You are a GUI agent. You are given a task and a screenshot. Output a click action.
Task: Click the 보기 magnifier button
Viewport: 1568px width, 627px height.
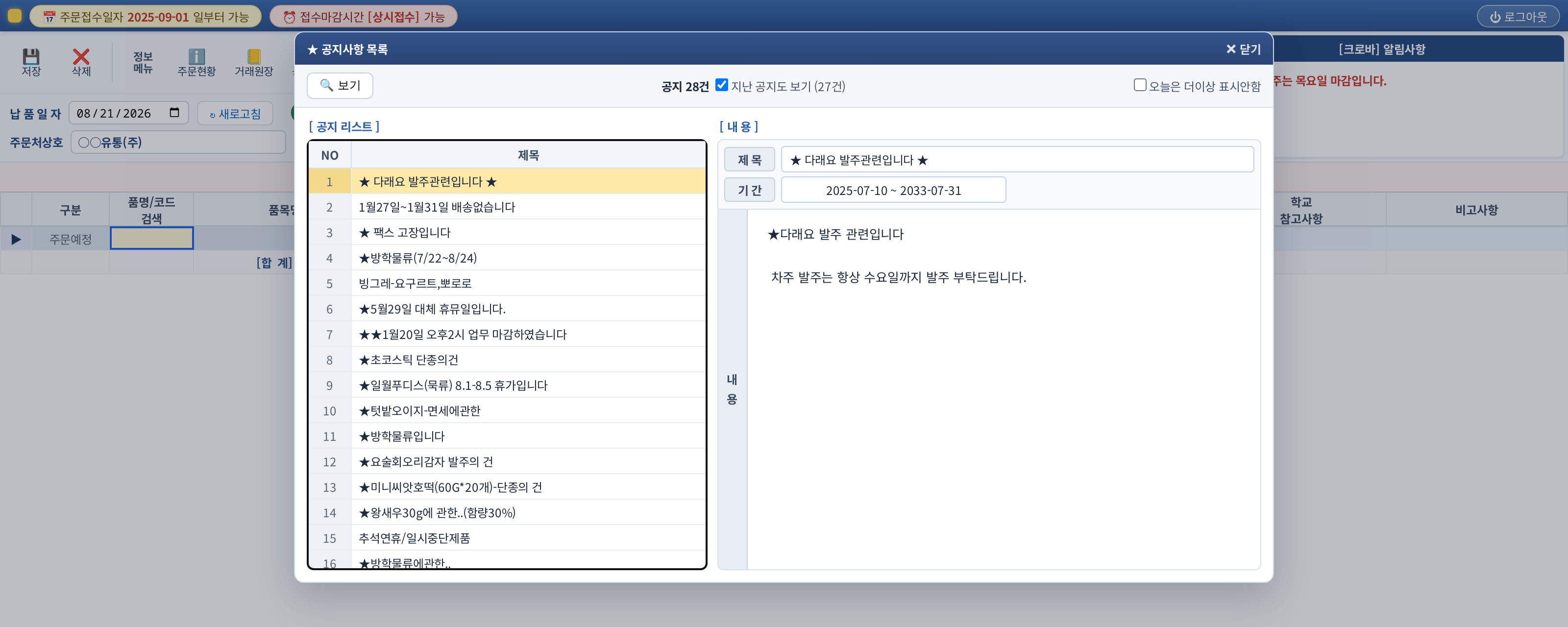pos(340,85)
